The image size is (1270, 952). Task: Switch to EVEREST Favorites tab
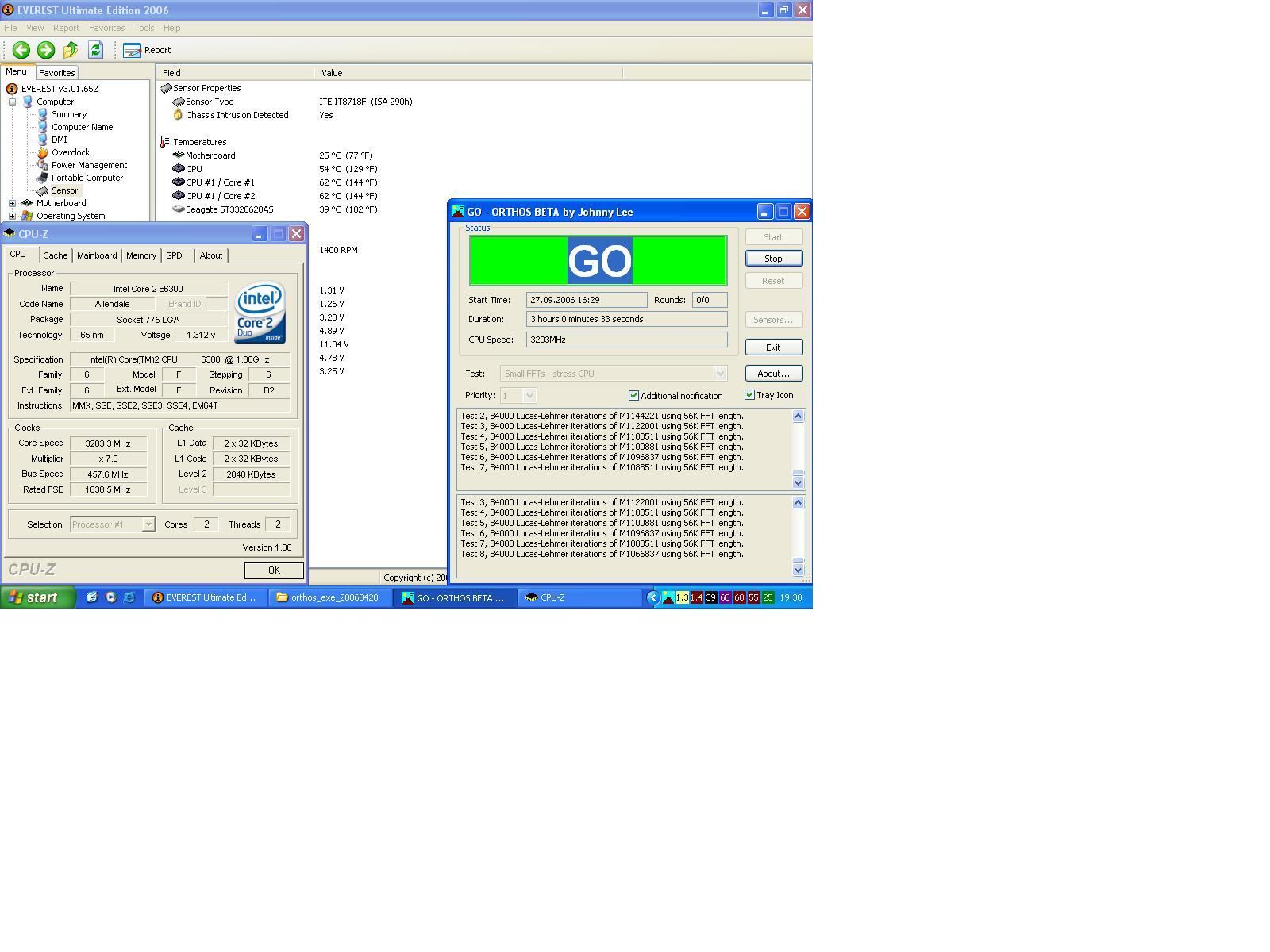pyautogui.click(x=56, y=72)
